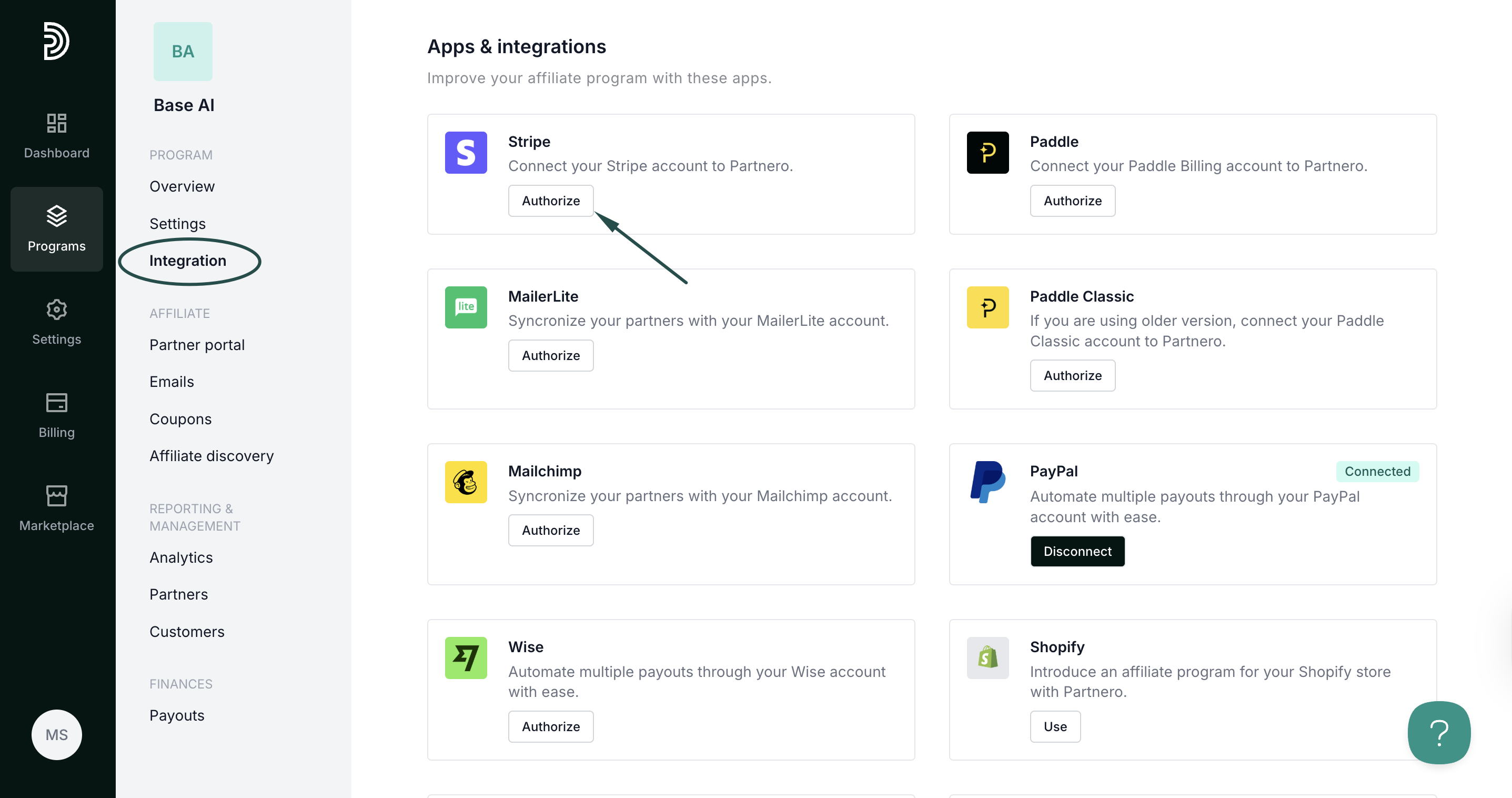Click the Paddle Classic app icon
The height and width of the screenshot is (798, 1512).
pyautogui.click(x=987, y=307)
